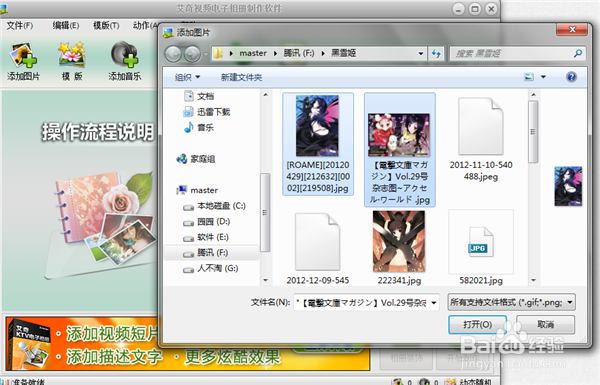The image size is (600, 385).
Task: Select master computer in navigation pane
Action: tap(197, 190)
